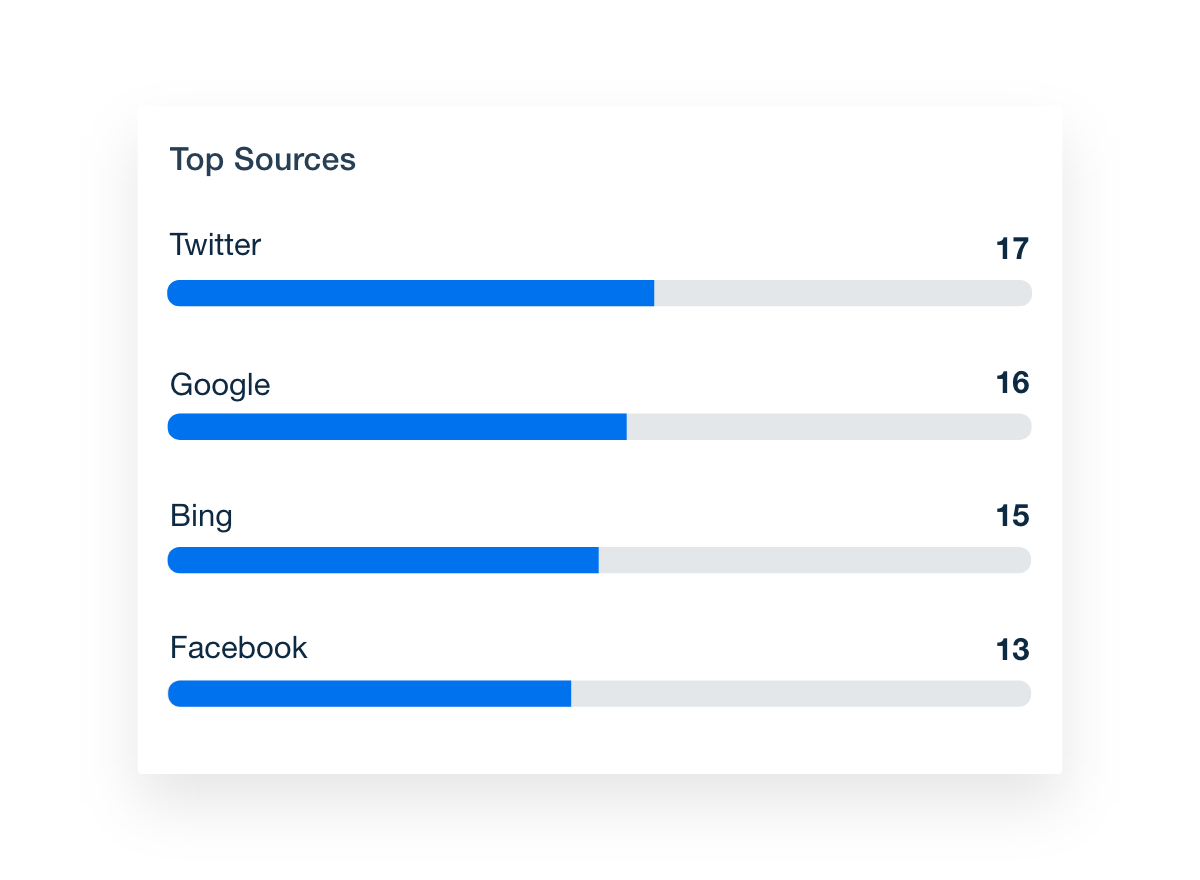Select the Bing source label
The height and width of the screenshot is (880, 1200).
click(x=201, y=516)
